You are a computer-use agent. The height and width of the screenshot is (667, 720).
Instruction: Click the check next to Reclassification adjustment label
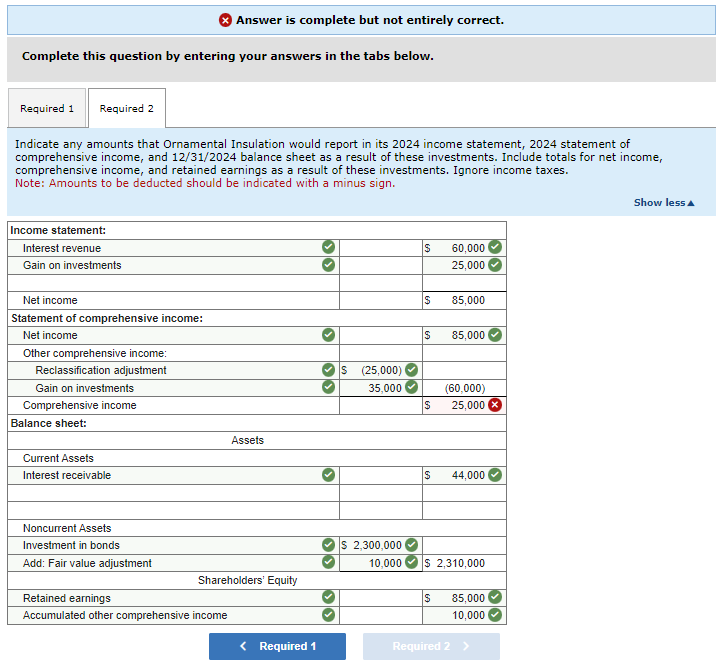(328, 370)
